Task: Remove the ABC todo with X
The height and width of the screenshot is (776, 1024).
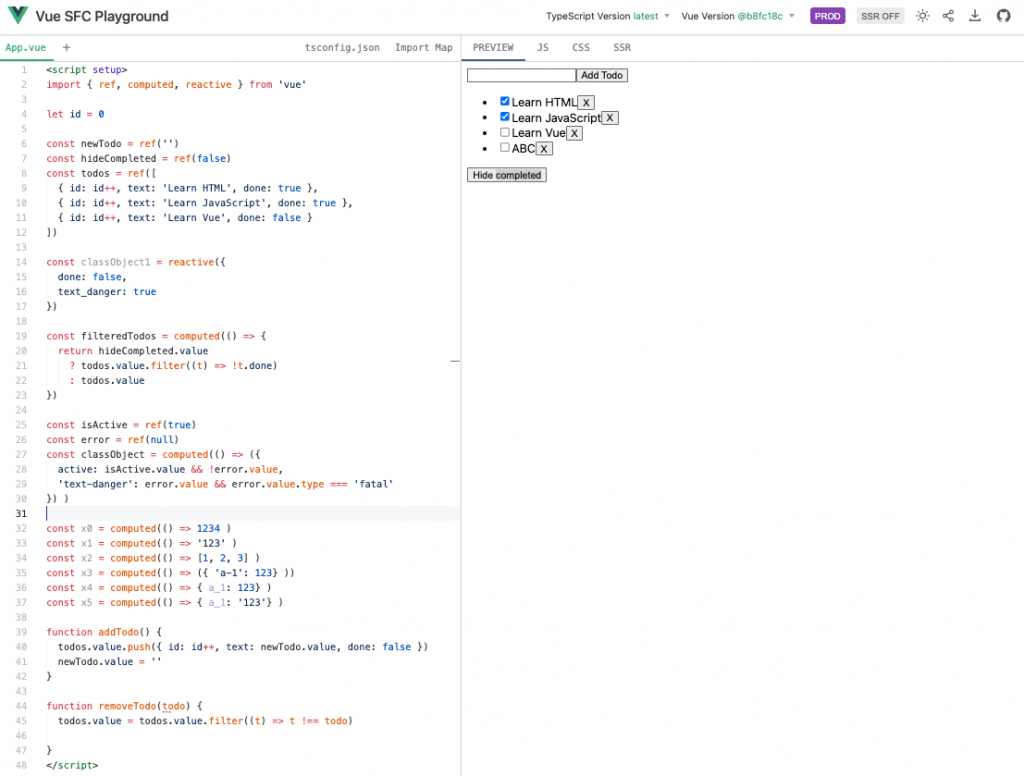Action: click(x=543, y=149)
